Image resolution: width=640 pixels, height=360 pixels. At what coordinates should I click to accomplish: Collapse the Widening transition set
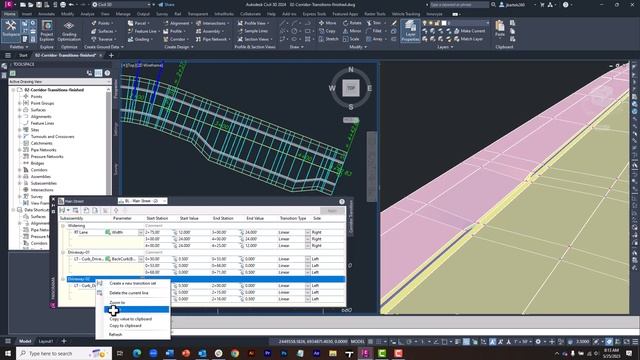coord(63,225)
